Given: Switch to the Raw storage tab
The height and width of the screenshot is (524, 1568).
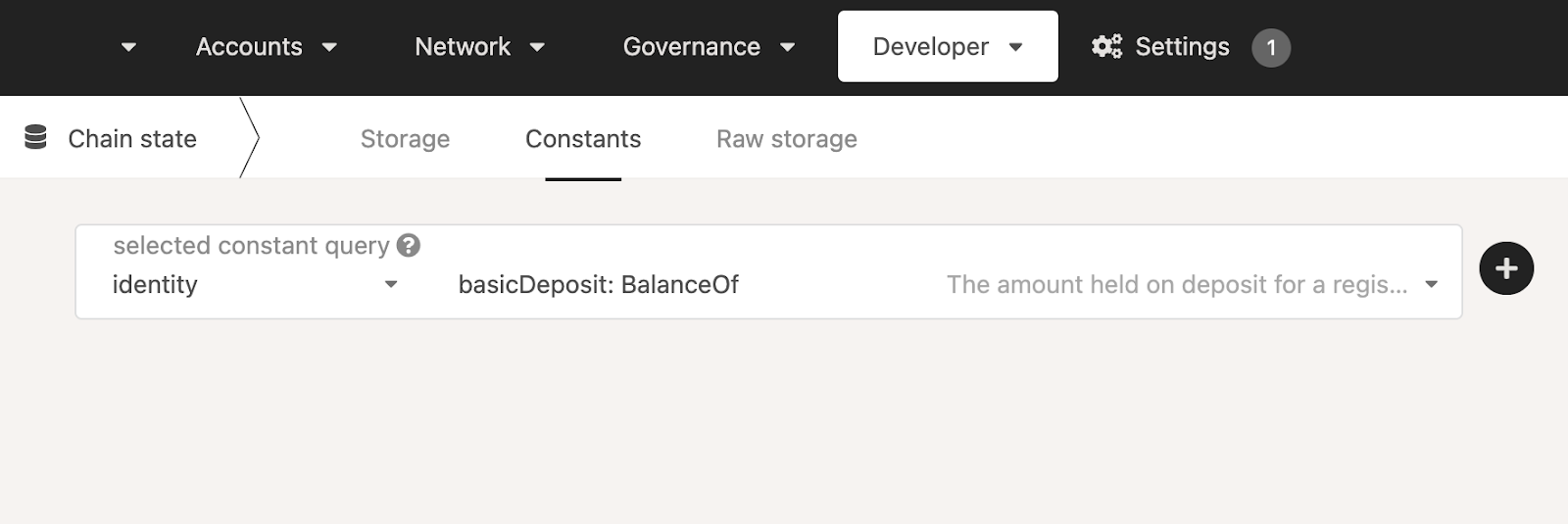Looking at the screenshot, I should (x=786, y=139).
